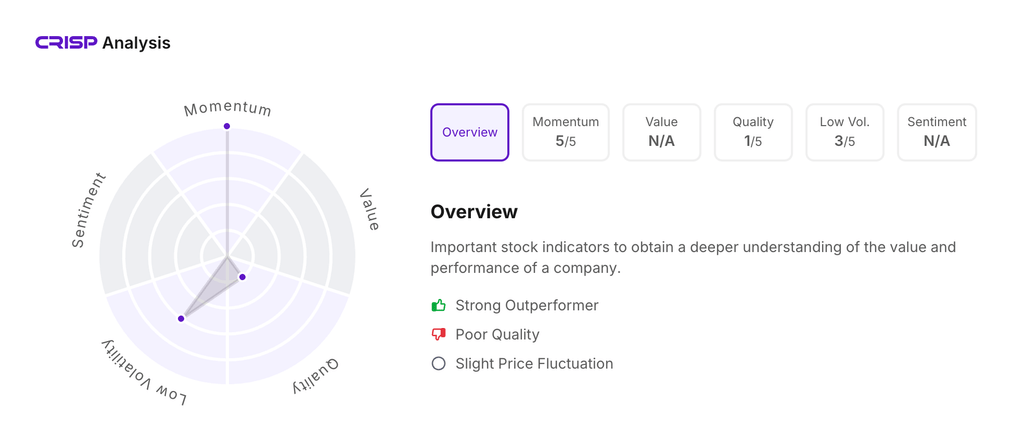Switch to the Value N/A tab
Screen dimensions: 1024x424
(x=661, y=132)
